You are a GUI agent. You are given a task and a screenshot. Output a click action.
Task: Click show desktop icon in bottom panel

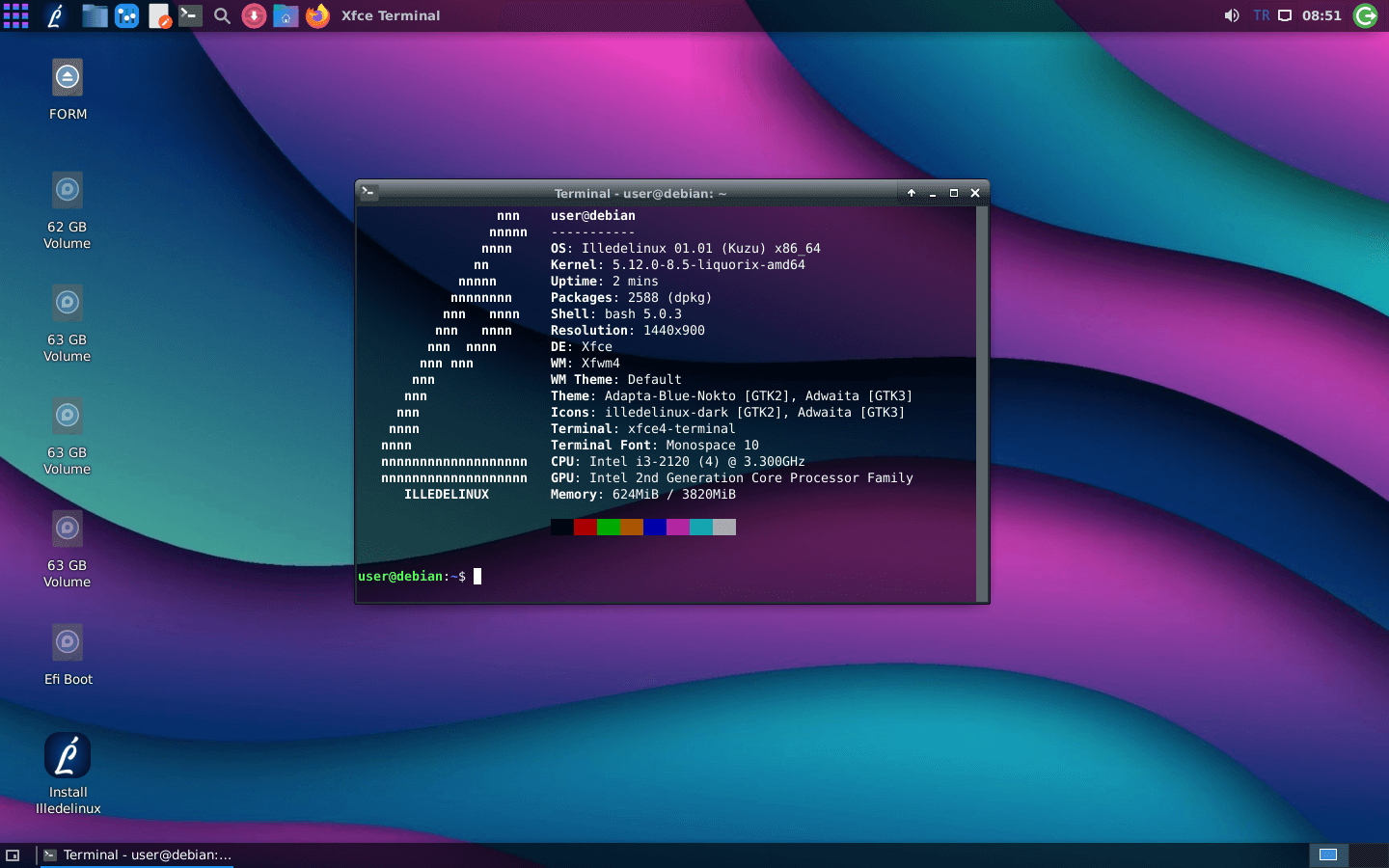(13, 854)
